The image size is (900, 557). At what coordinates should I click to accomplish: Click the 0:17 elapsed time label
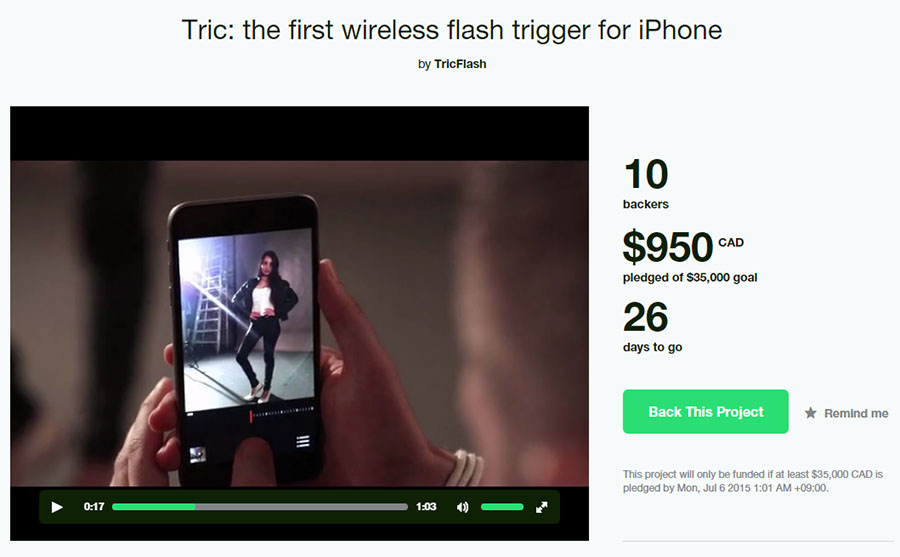pyautogui.click(x=94, y=506)
